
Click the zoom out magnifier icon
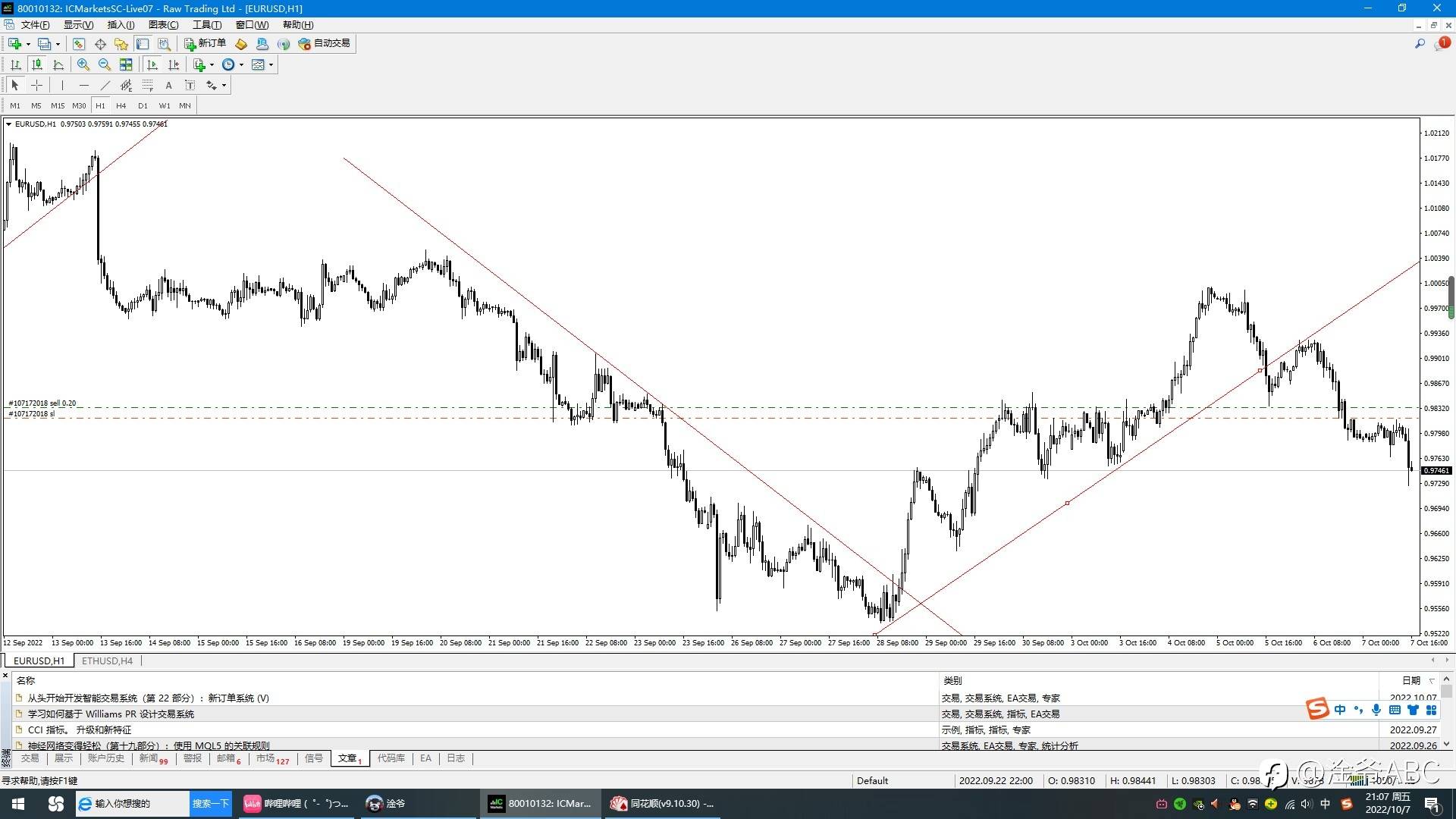(x=105, y=65)
